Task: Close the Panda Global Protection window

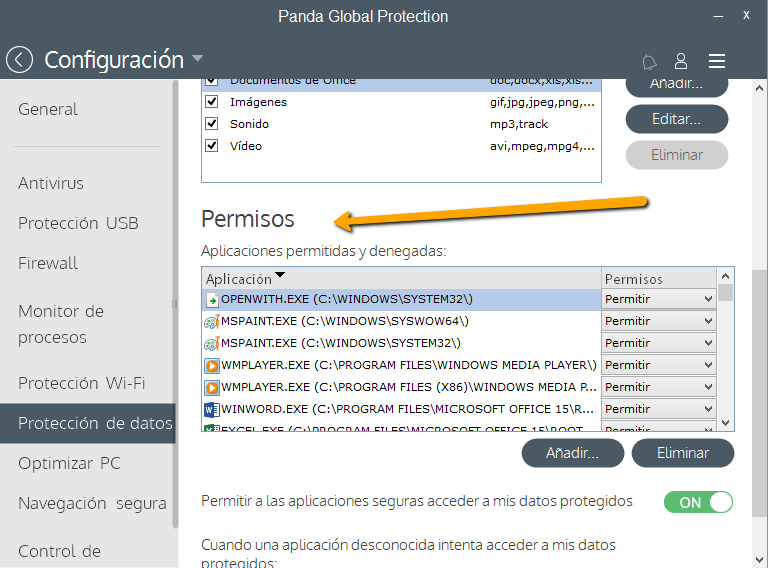Action: 746,16
